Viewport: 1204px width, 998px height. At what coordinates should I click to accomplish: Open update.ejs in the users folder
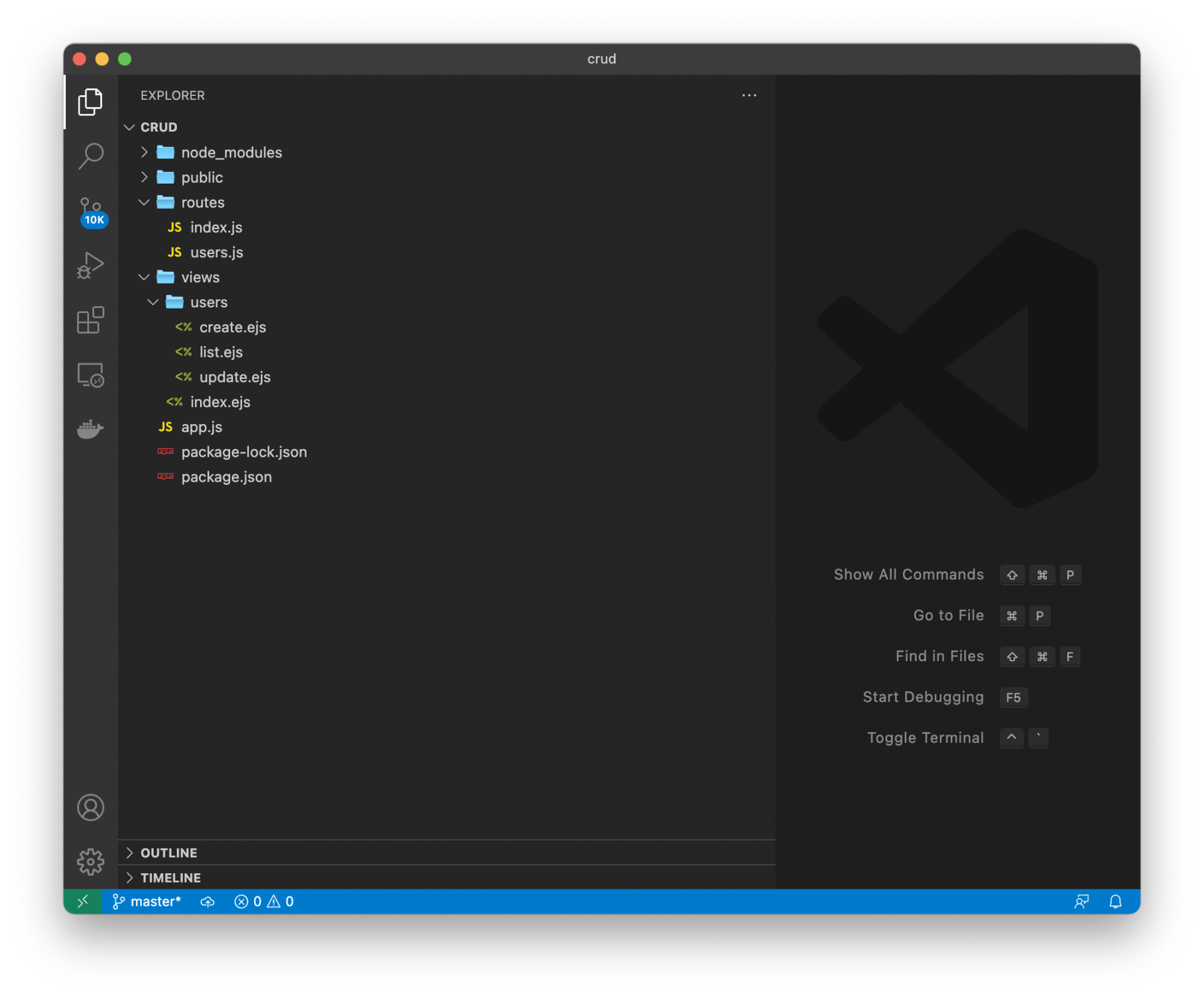click(x=235, y=377)
